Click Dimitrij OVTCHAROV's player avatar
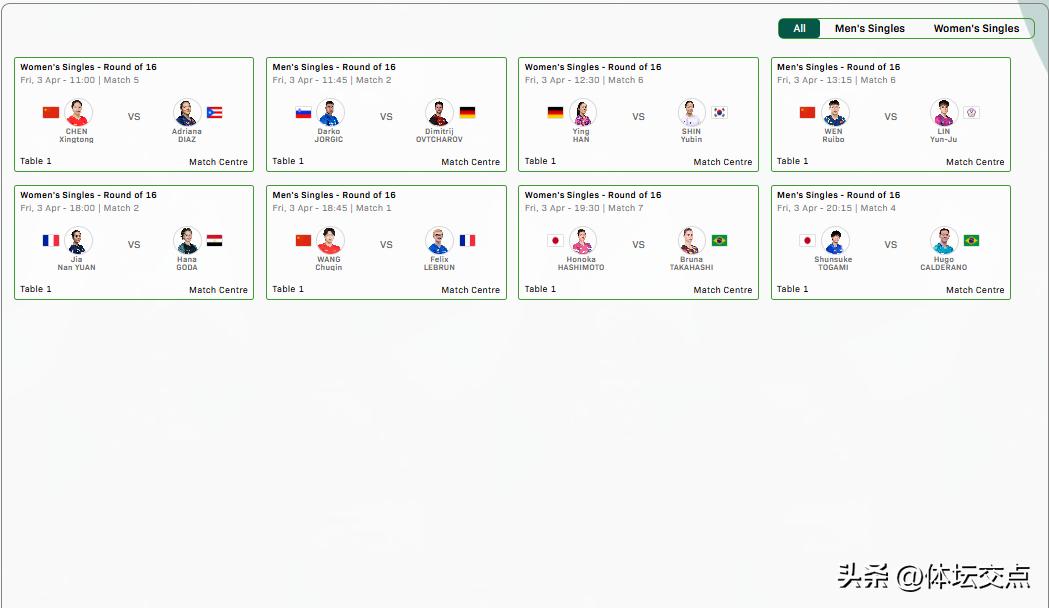The image size is (1049, 608). (439, 112)
